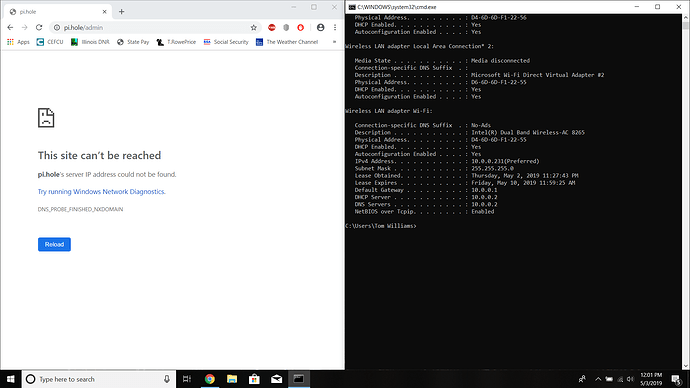Open Chrome profile avatar
This screenshot has height=388, width=690.
320,27
